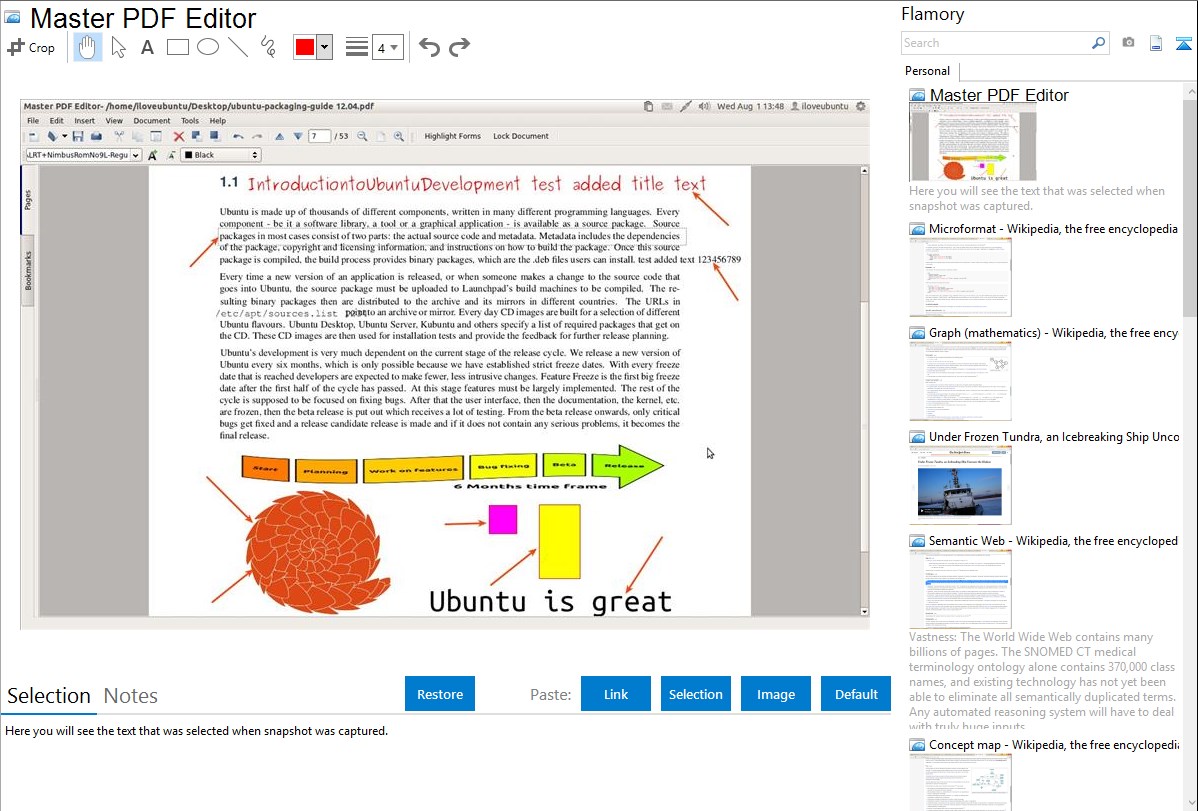Choose the arrow pointer tool
The image size is (1198, 811).
coord(118,47)
